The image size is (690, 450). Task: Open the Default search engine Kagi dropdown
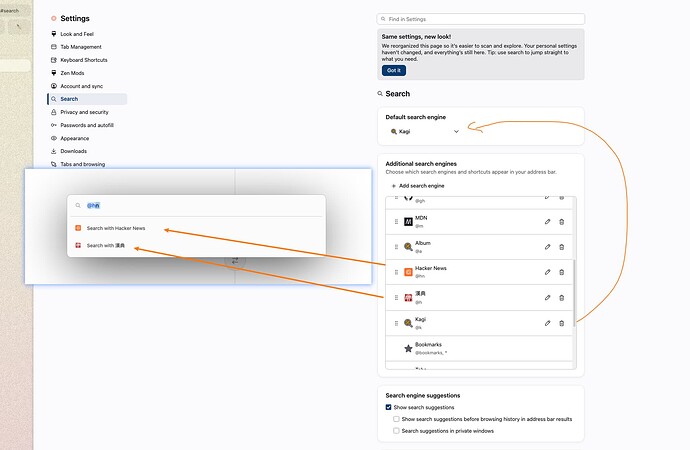point(424,131)
